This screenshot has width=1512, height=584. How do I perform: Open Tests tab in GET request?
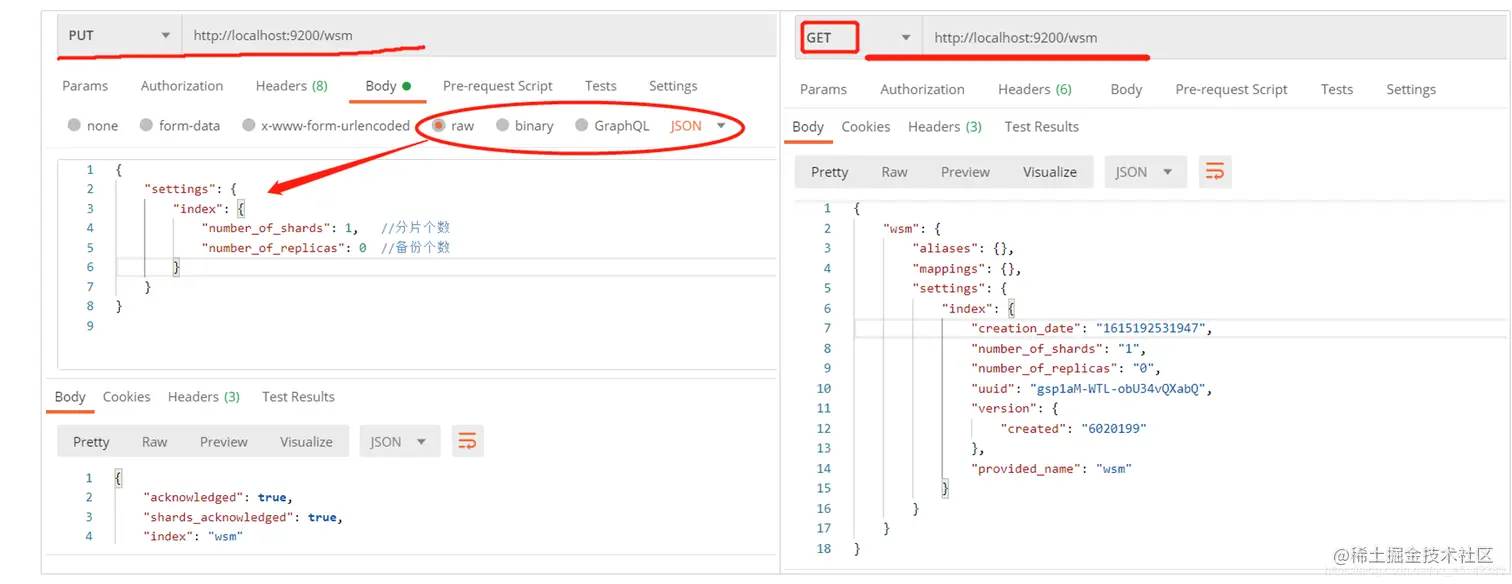[x=1337, y=89]
